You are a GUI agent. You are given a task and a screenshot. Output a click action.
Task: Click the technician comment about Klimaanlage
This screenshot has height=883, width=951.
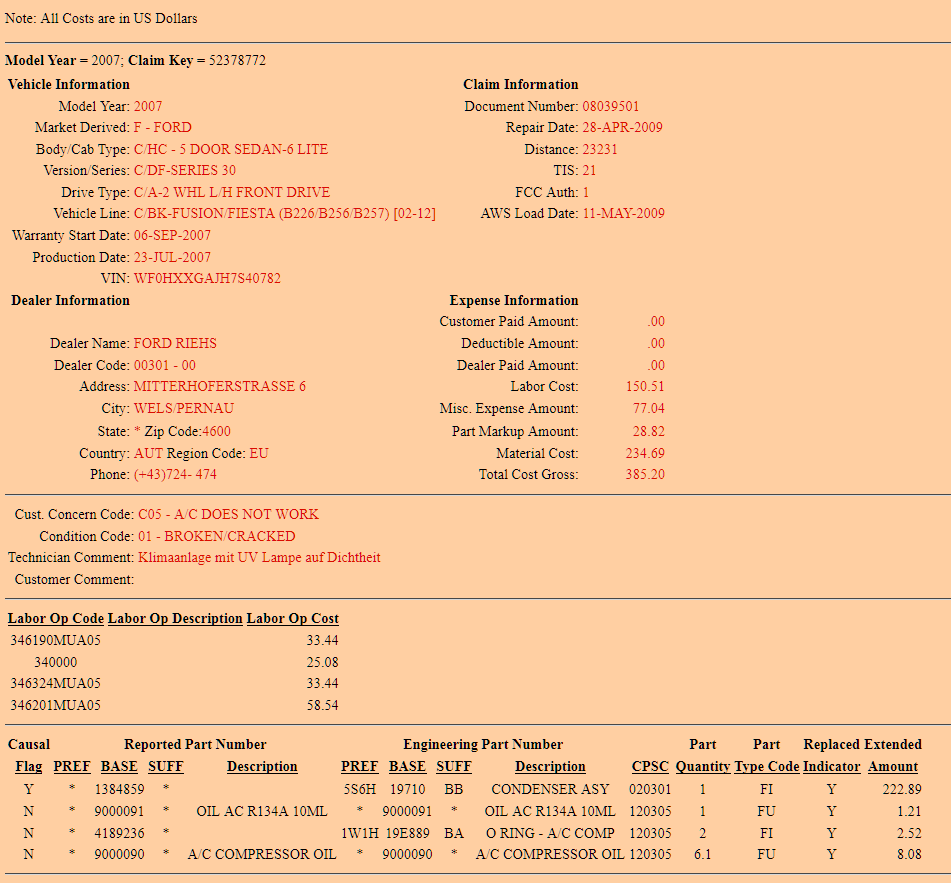(259, 557)
